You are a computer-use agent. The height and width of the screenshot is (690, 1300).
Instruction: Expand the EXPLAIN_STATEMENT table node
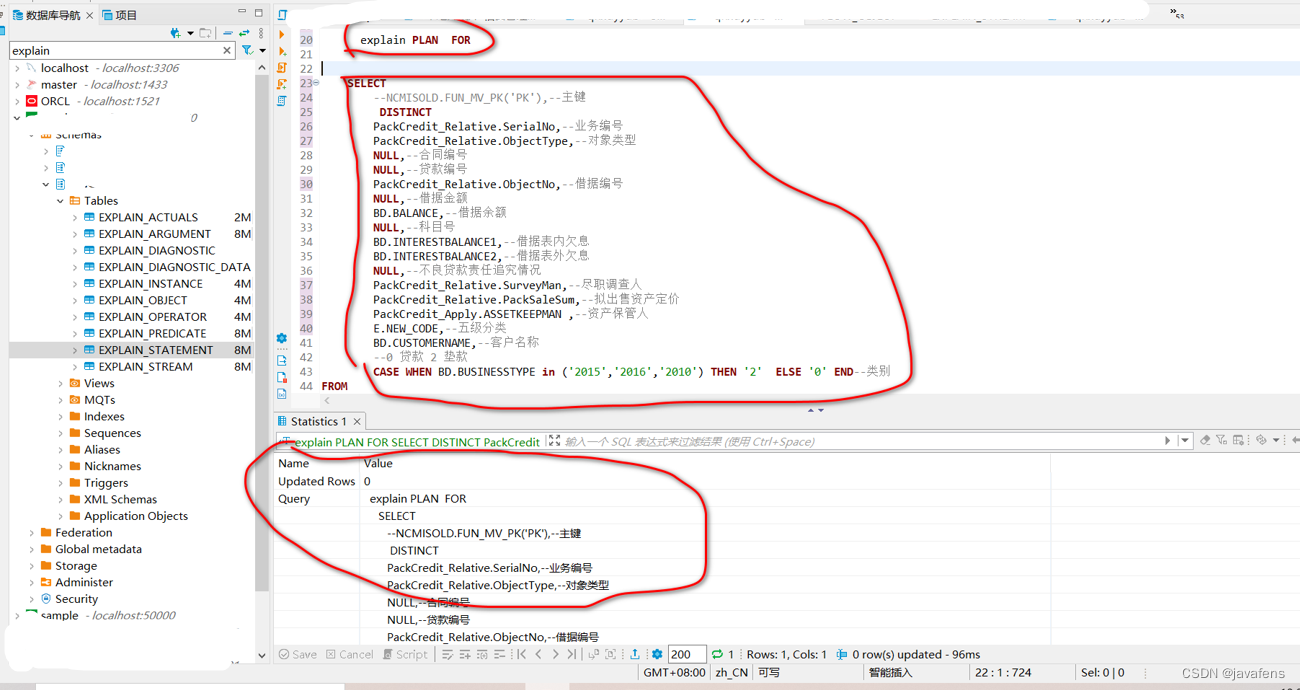coord(77,349)
